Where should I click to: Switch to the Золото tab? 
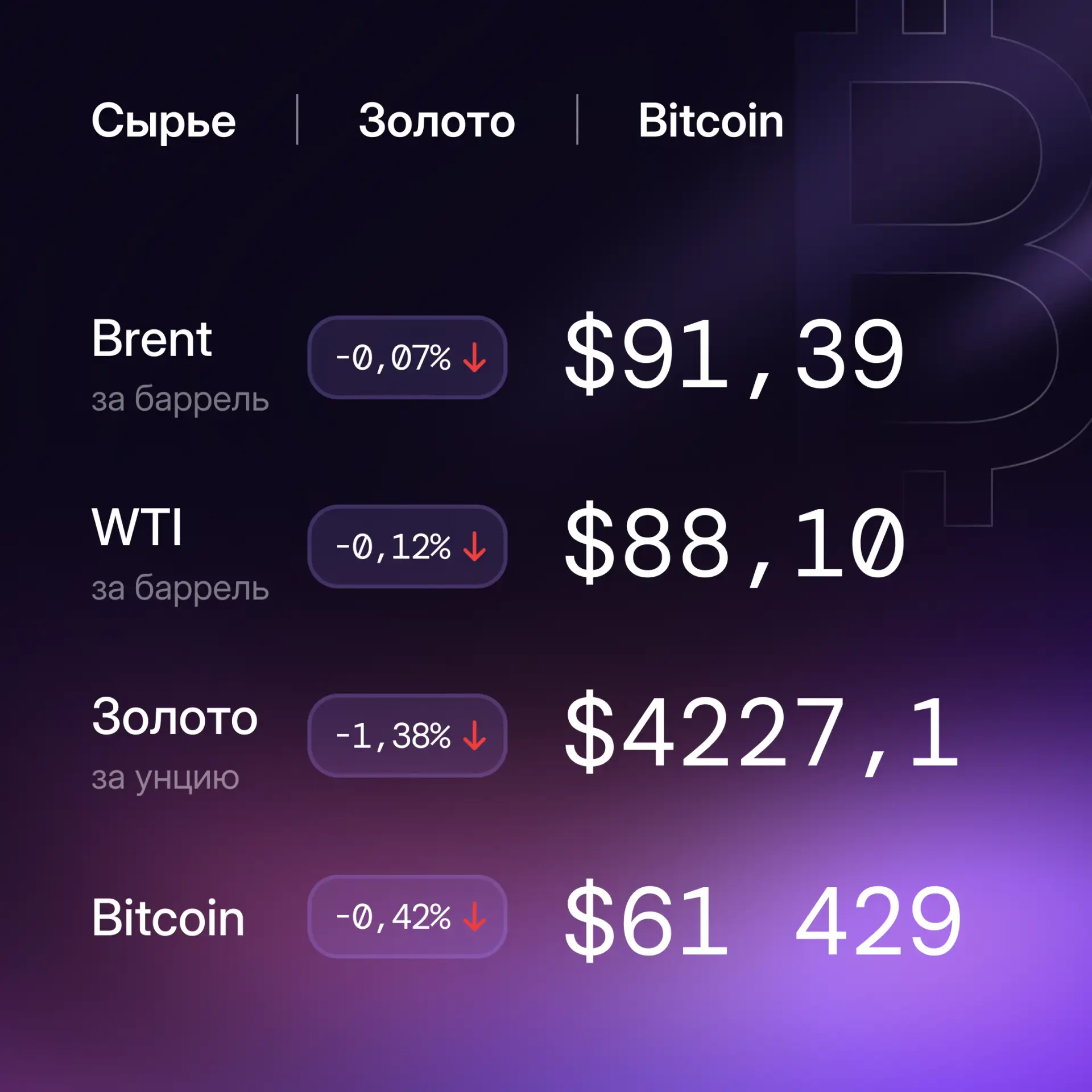point(437,121)
